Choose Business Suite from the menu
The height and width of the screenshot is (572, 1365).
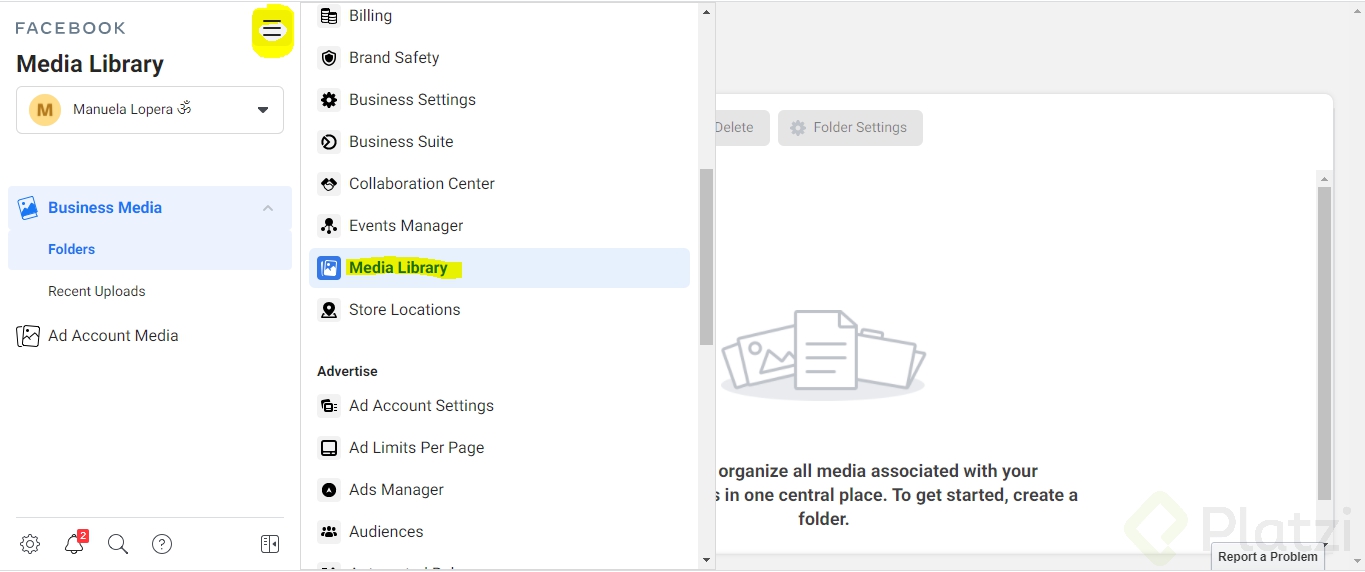click(x=499, y=142)
